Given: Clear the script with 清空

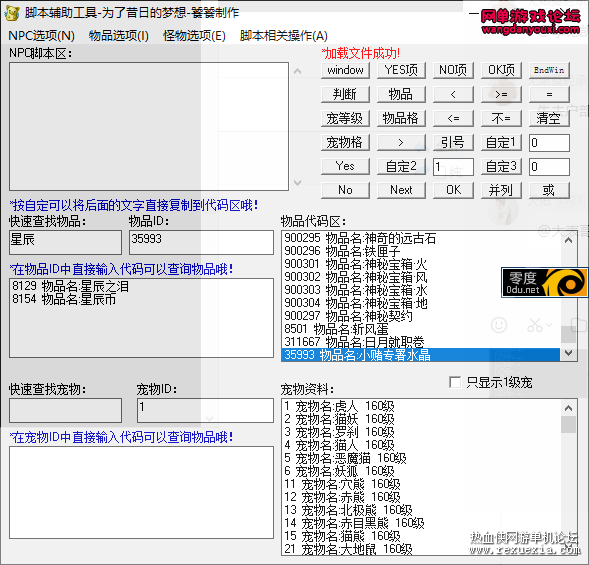Looking at the screenshot, I should [549, 118].
